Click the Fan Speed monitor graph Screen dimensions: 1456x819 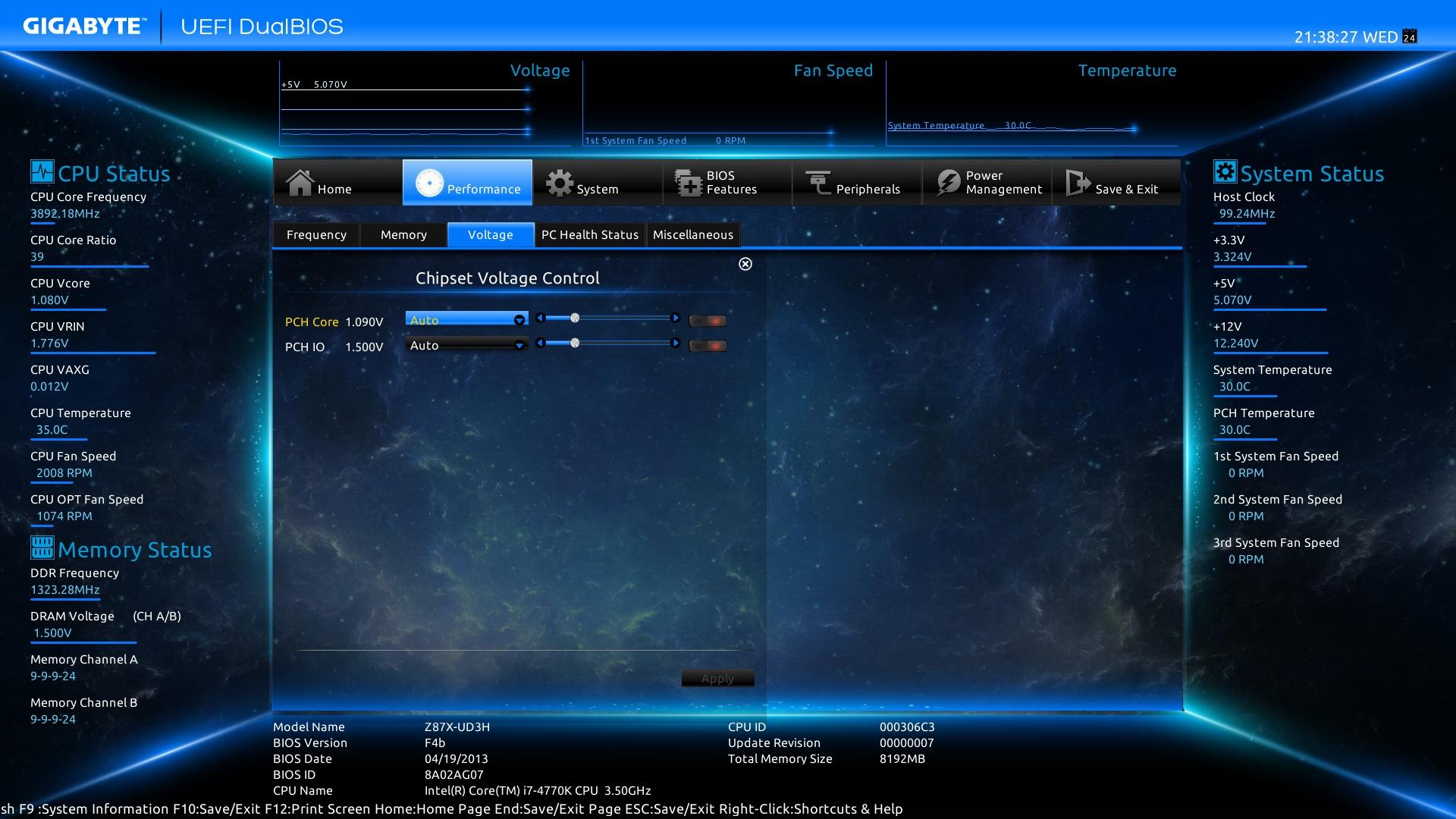click(728, 104)
